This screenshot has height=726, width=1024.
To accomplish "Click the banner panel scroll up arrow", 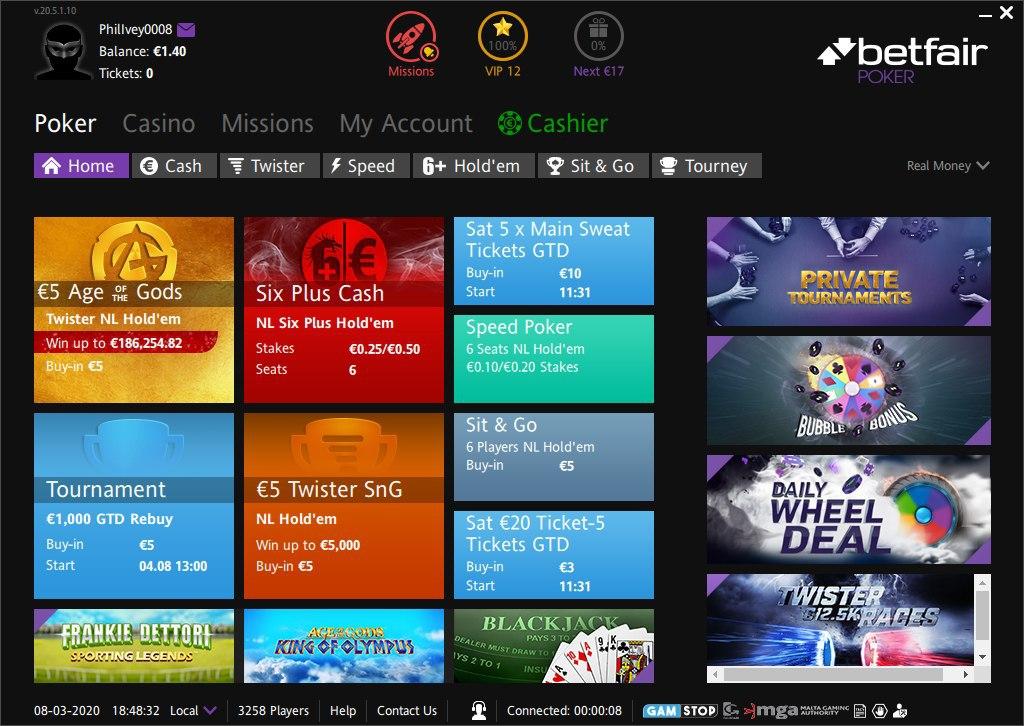I will [x=982, y=582].
